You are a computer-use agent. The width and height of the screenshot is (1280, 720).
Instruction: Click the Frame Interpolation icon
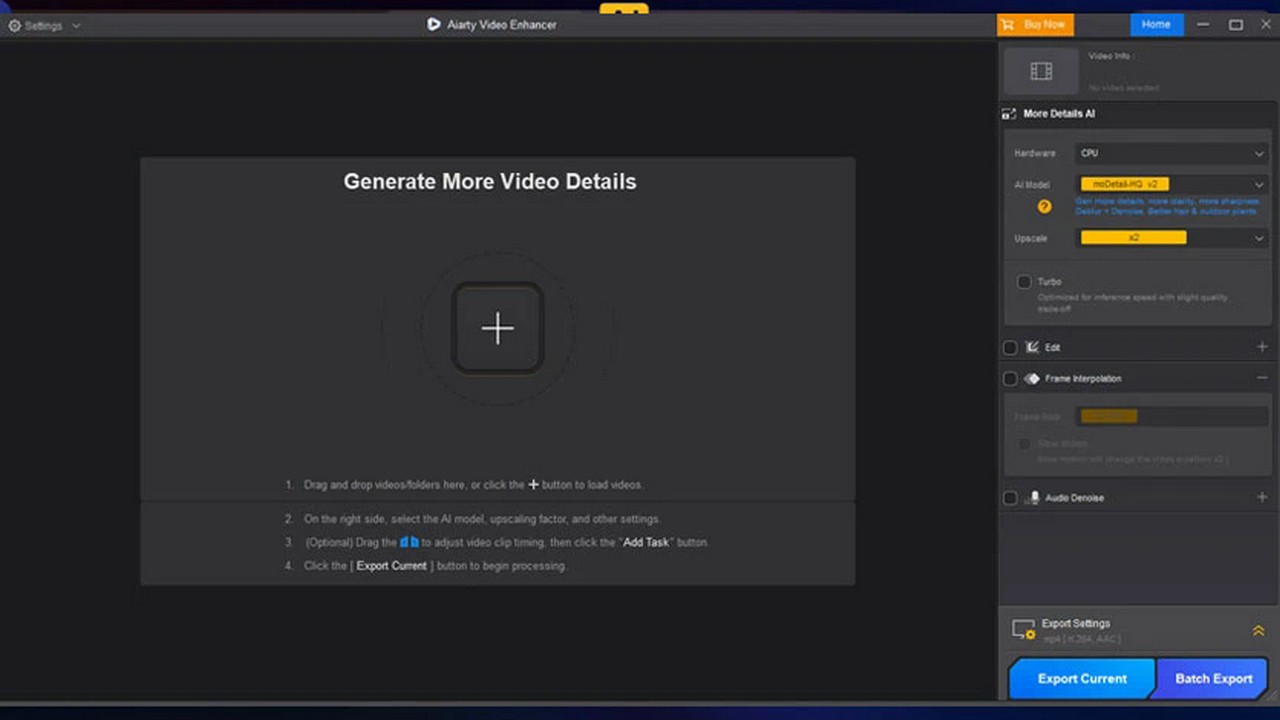(1032, 379)
